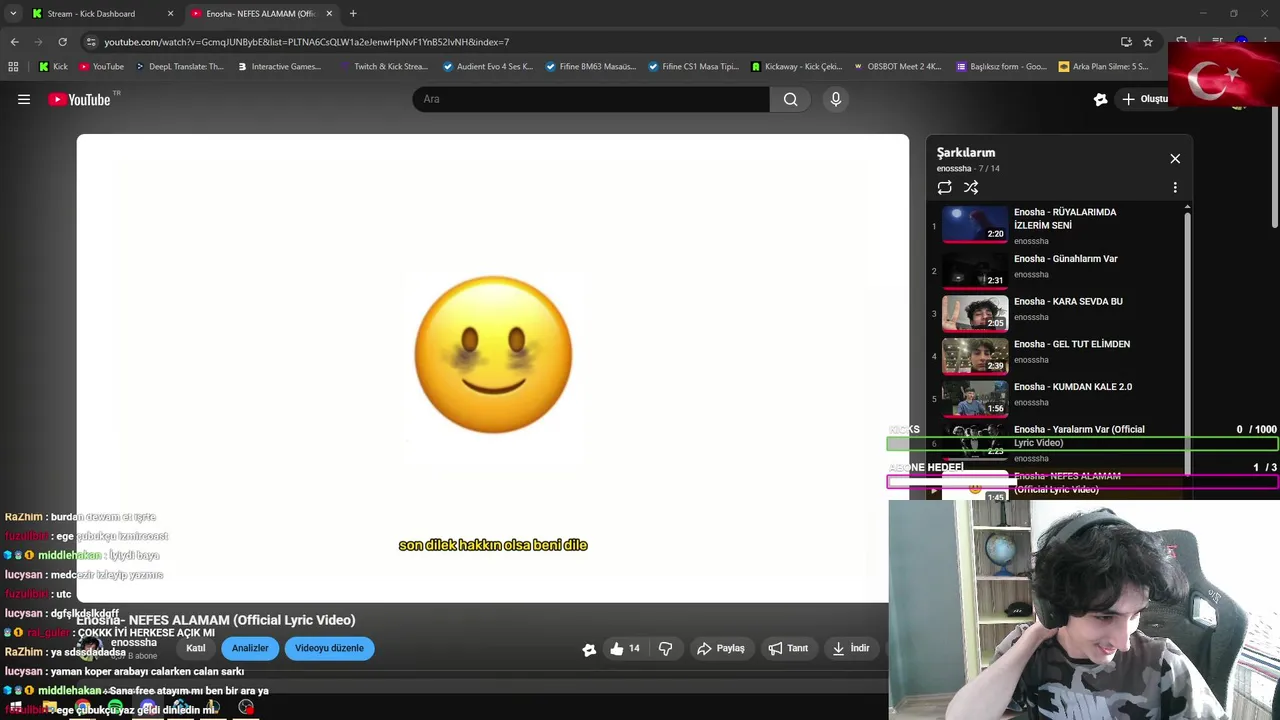Start voice search with microphone icon
1280x720 pixels.
pyautogui.click(x=836, y=99)
